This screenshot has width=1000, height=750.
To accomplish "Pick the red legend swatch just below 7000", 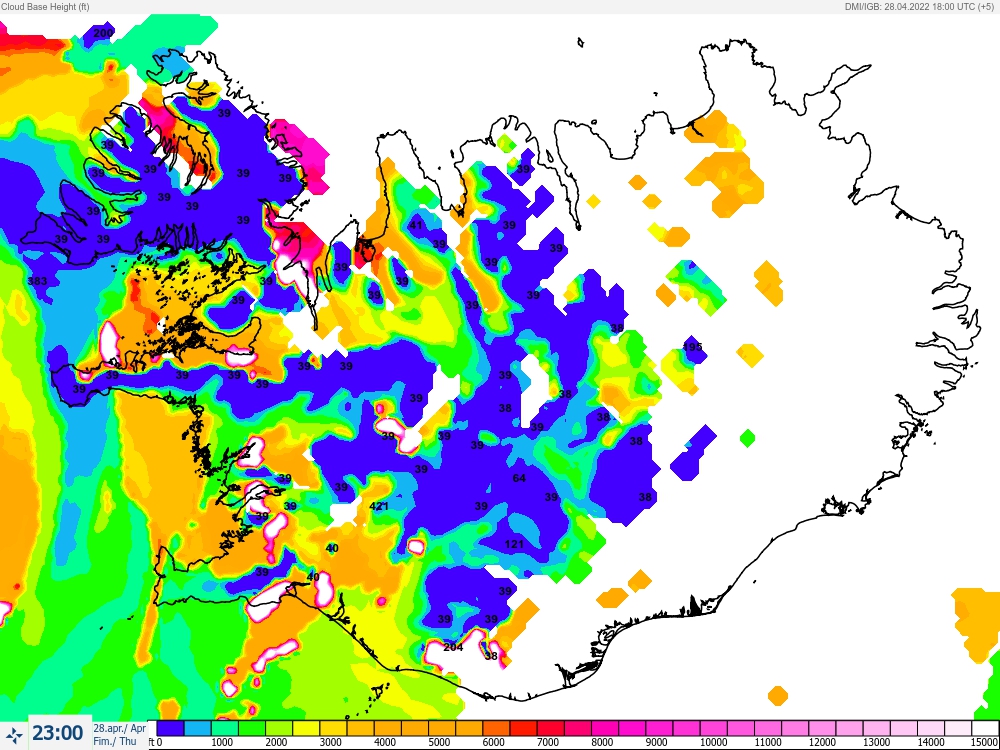I will tap(523, 728).
